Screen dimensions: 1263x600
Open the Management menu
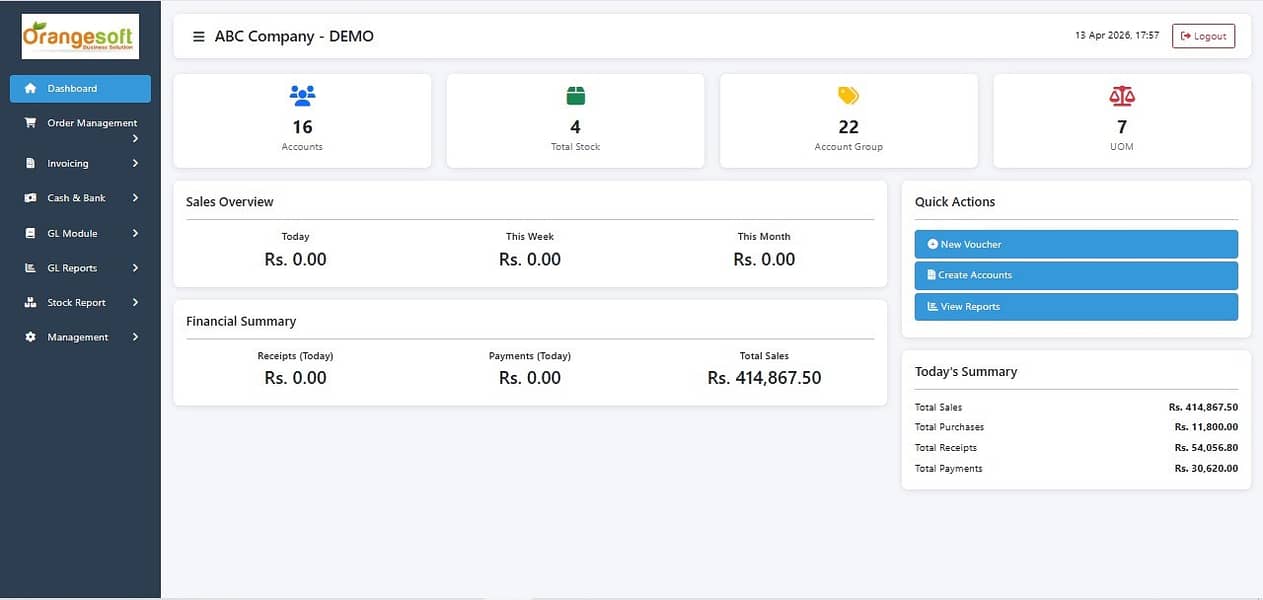pos(80,337)
